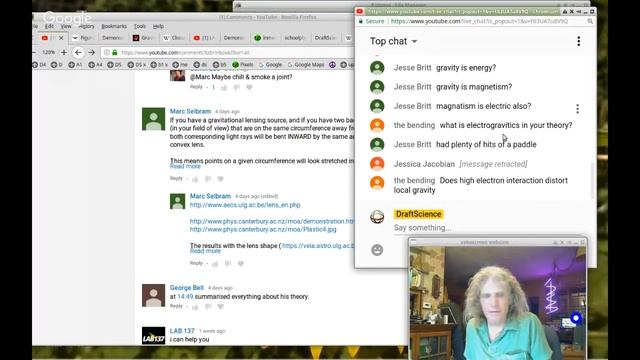
Task: Select the 'the bending' electrogravitics chat message
Action: tap(506, 125)
